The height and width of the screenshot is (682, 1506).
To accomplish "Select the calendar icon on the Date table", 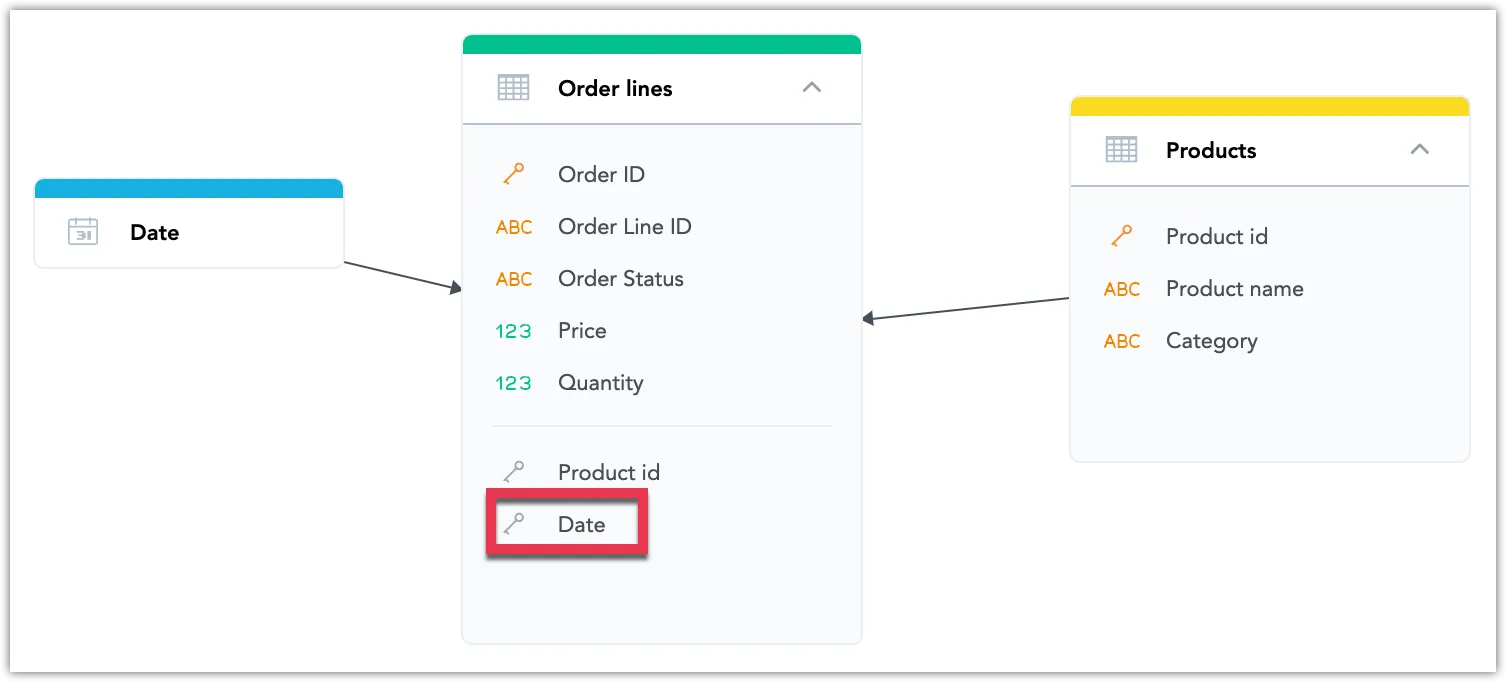I will pyautogui.click(x=82, y=232).
